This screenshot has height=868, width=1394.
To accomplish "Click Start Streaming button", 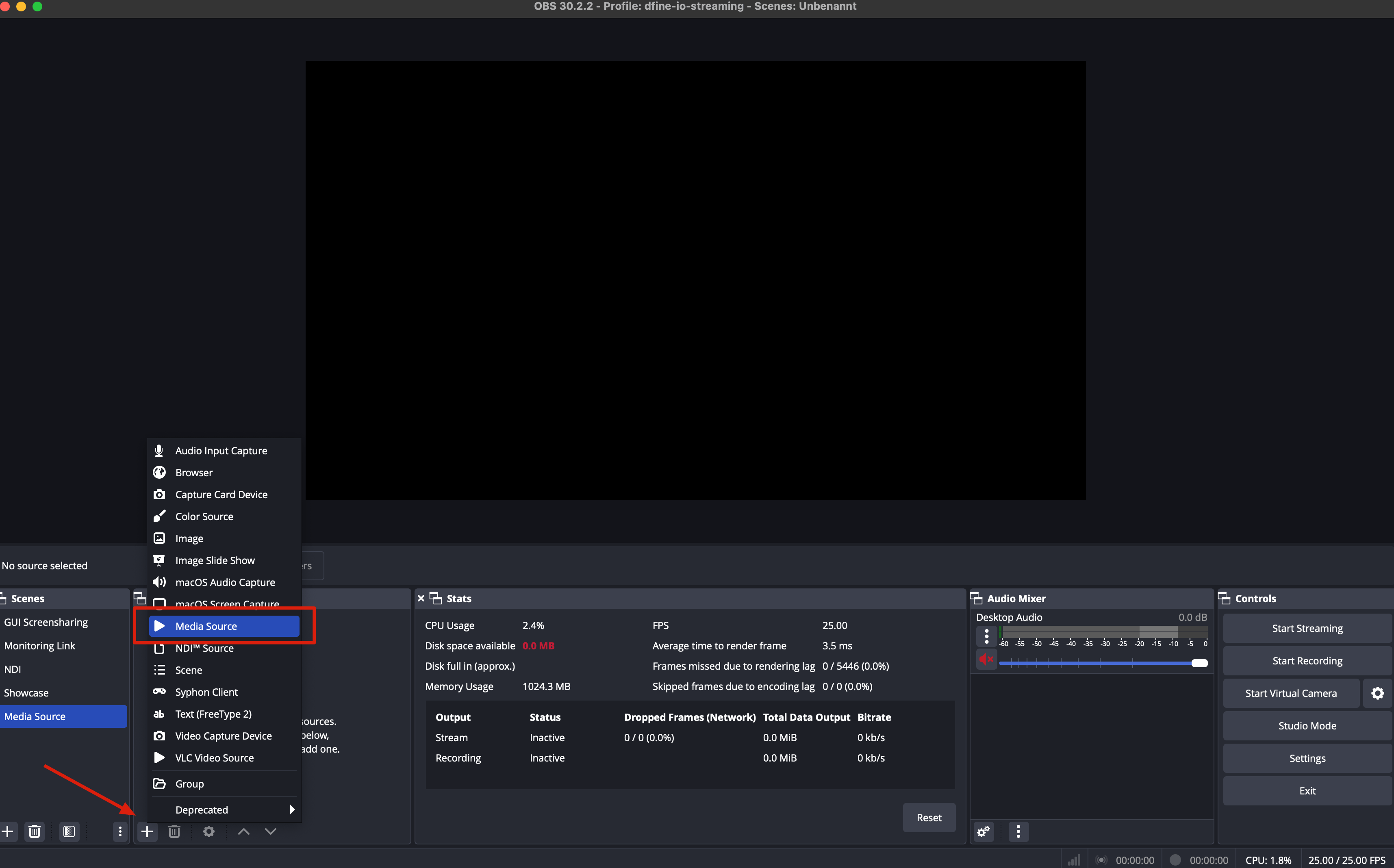I will pyautogui.click(x=1307, y=628).
